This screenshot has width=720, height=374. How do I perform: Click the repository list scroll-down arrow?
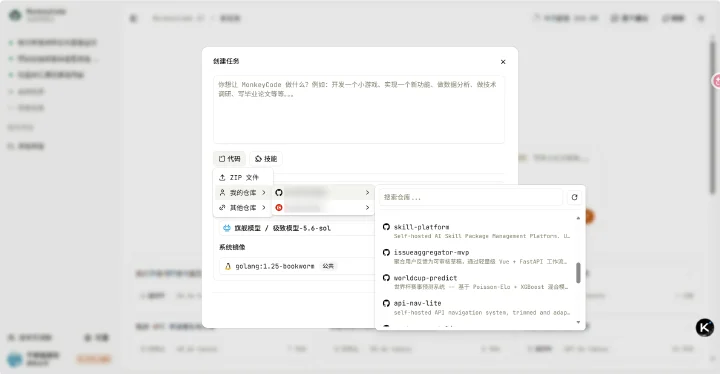[578, 322]
